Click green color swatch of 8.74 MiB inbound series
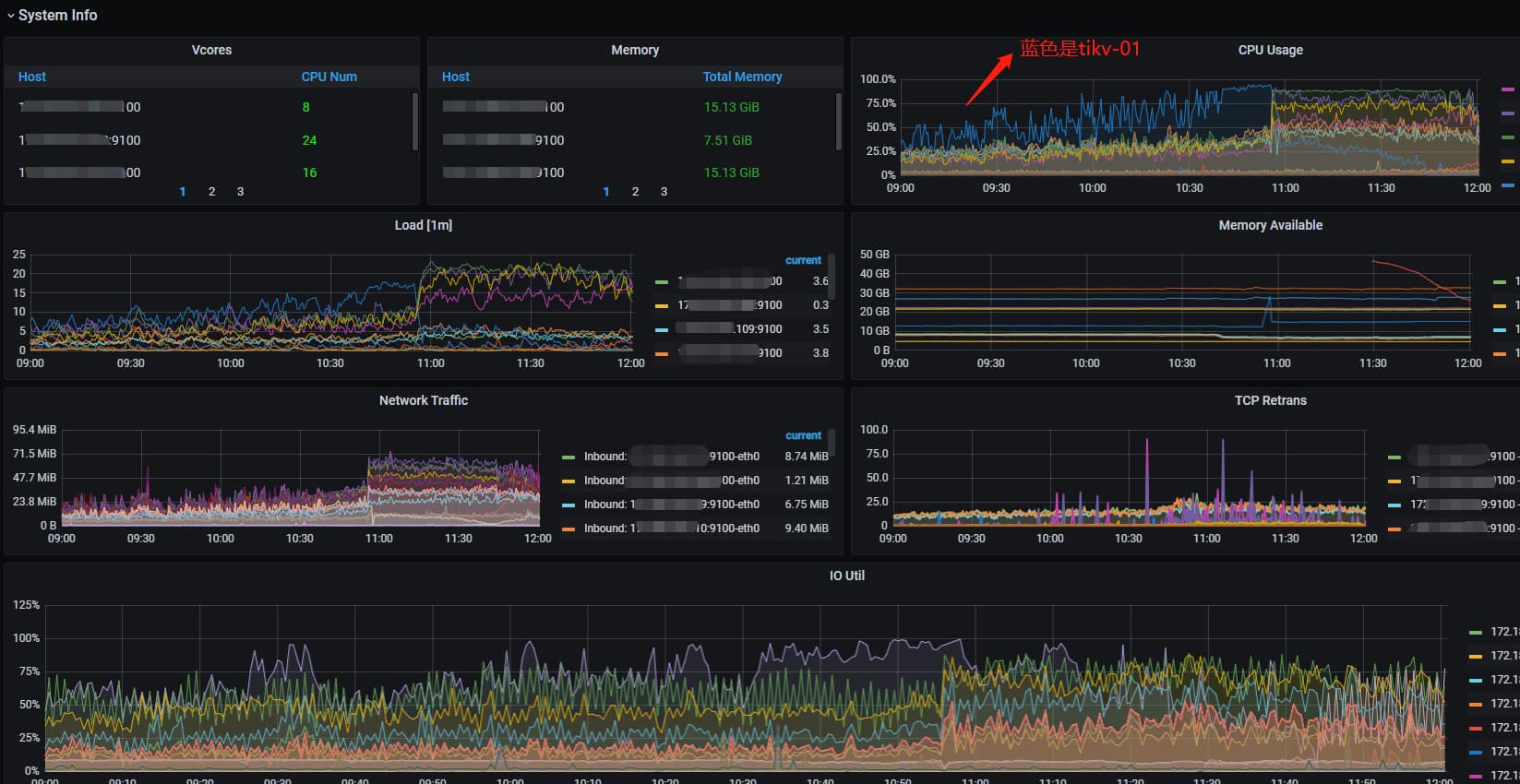 [x=569, y=457]
